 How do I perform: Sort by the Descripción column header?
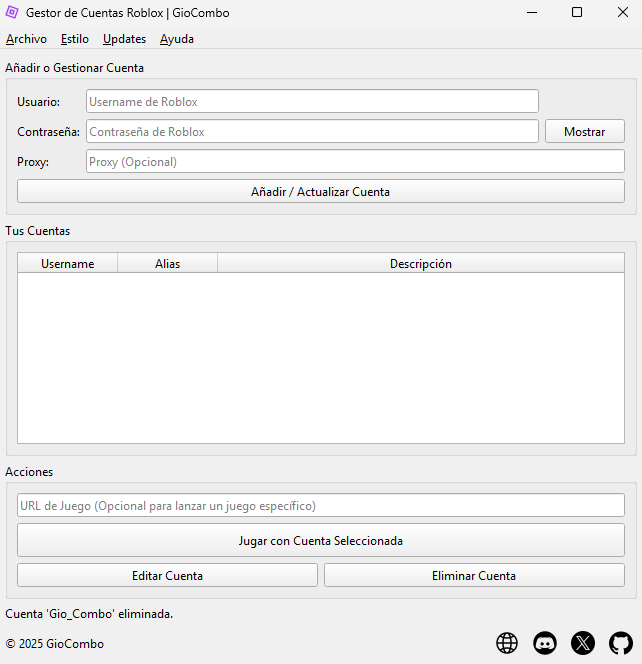tap(421, 263)
